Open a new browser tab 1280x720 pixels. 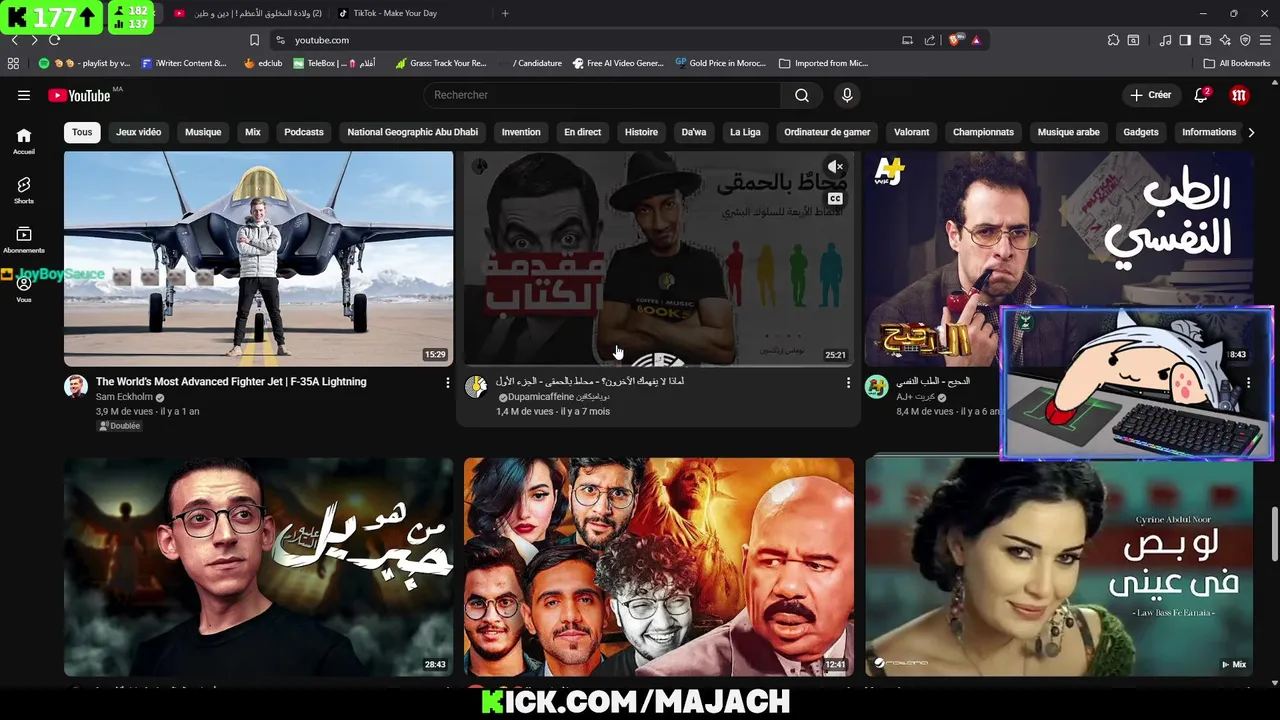[x=505, y=13]
